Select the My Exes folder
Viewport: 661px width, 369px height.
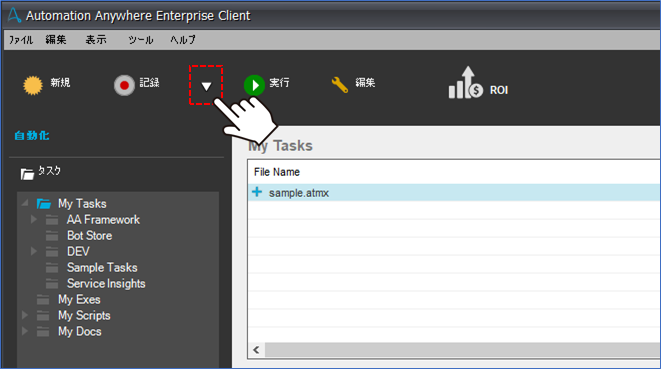click(x=79, y=300)
